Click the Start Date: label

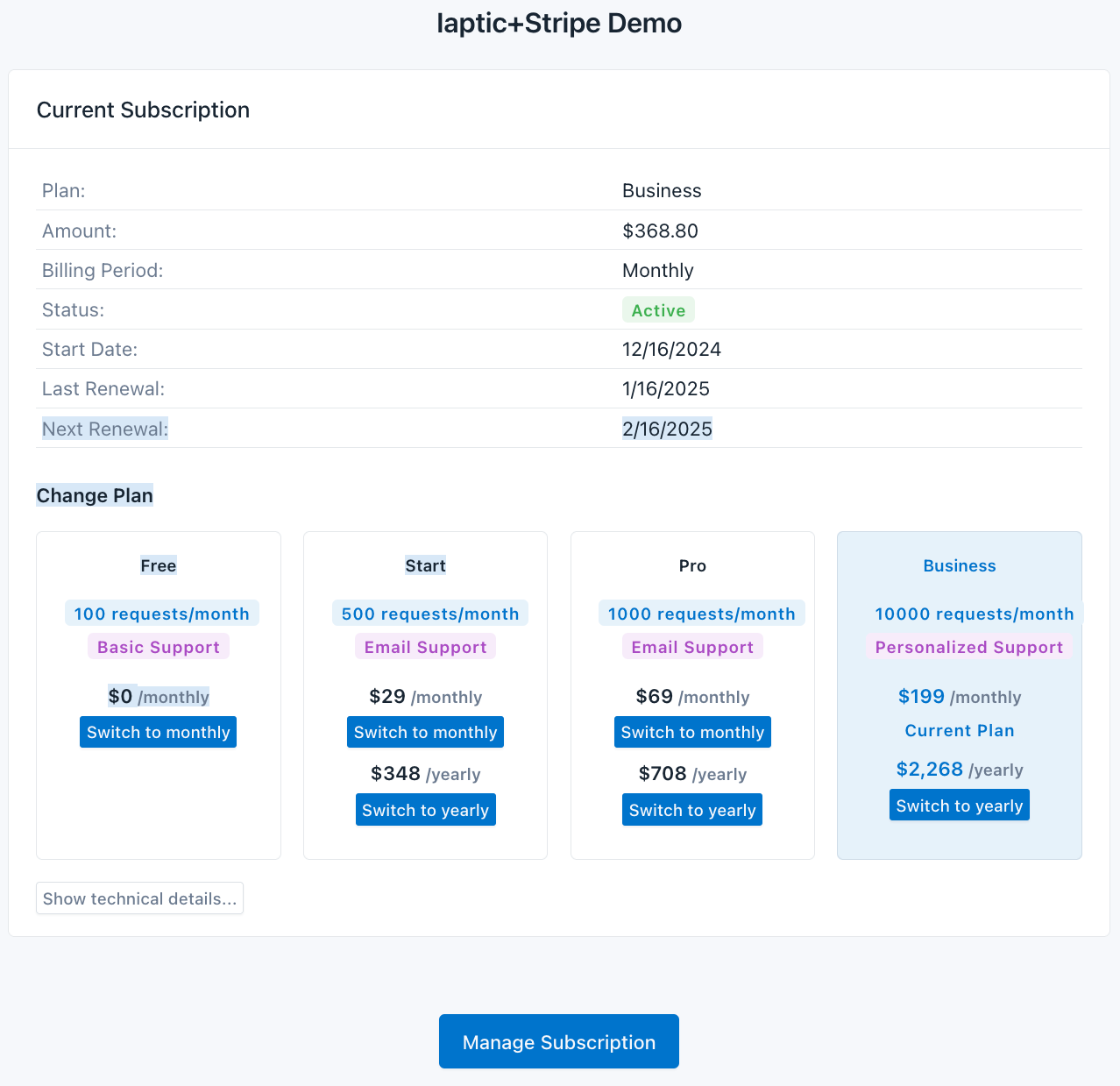click(89, 350)
